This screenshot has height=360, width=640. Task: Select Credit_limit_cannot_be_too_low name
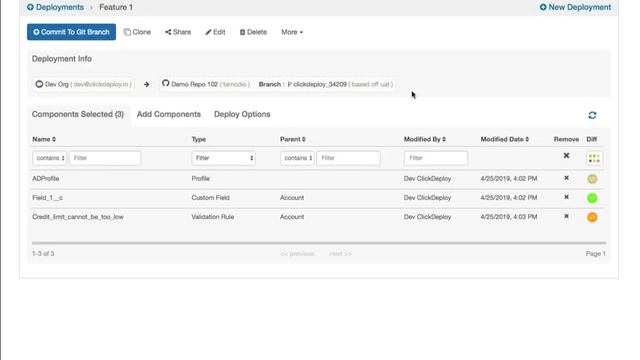pos(78,217)
